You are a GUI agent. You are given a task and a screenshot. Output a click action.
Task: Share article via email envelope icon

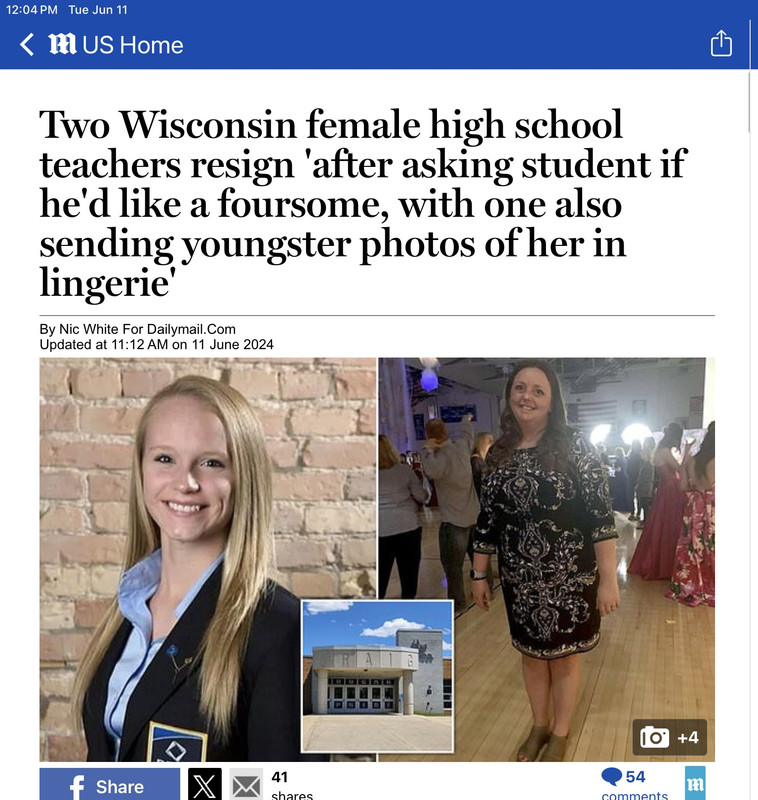[246, 785]
